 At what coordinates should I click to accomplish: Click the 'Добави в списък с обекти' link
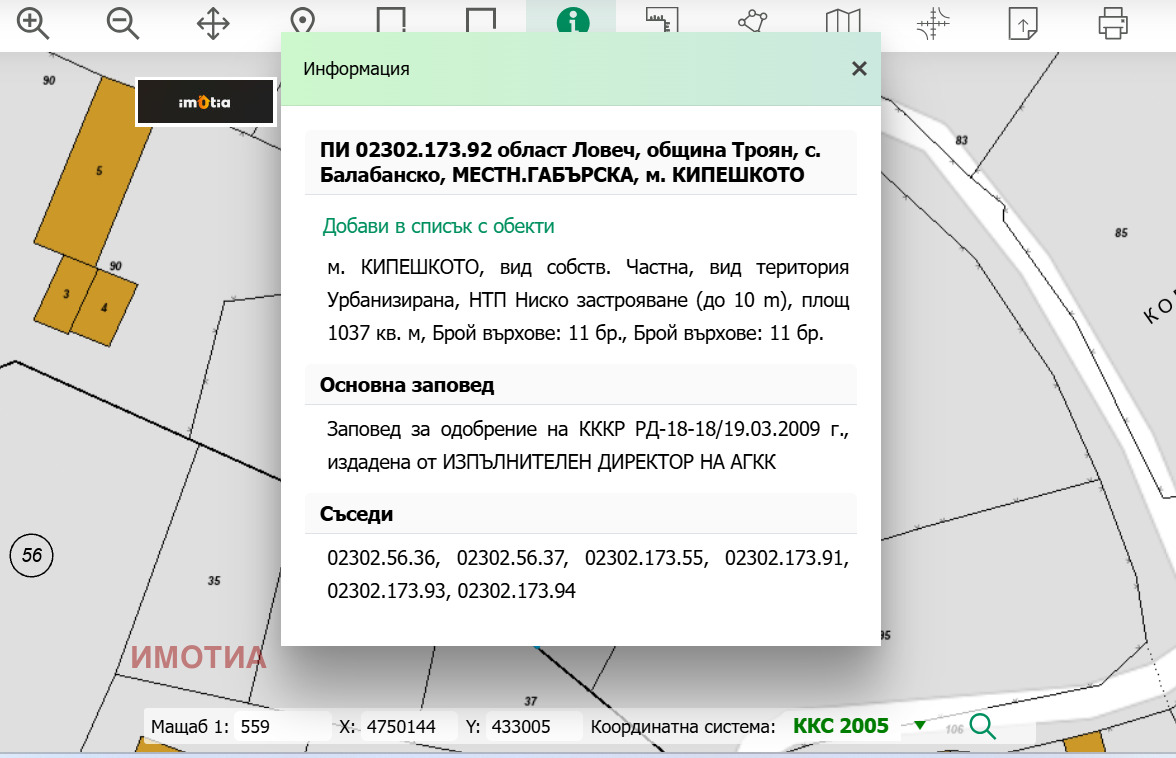coord(437,226)
